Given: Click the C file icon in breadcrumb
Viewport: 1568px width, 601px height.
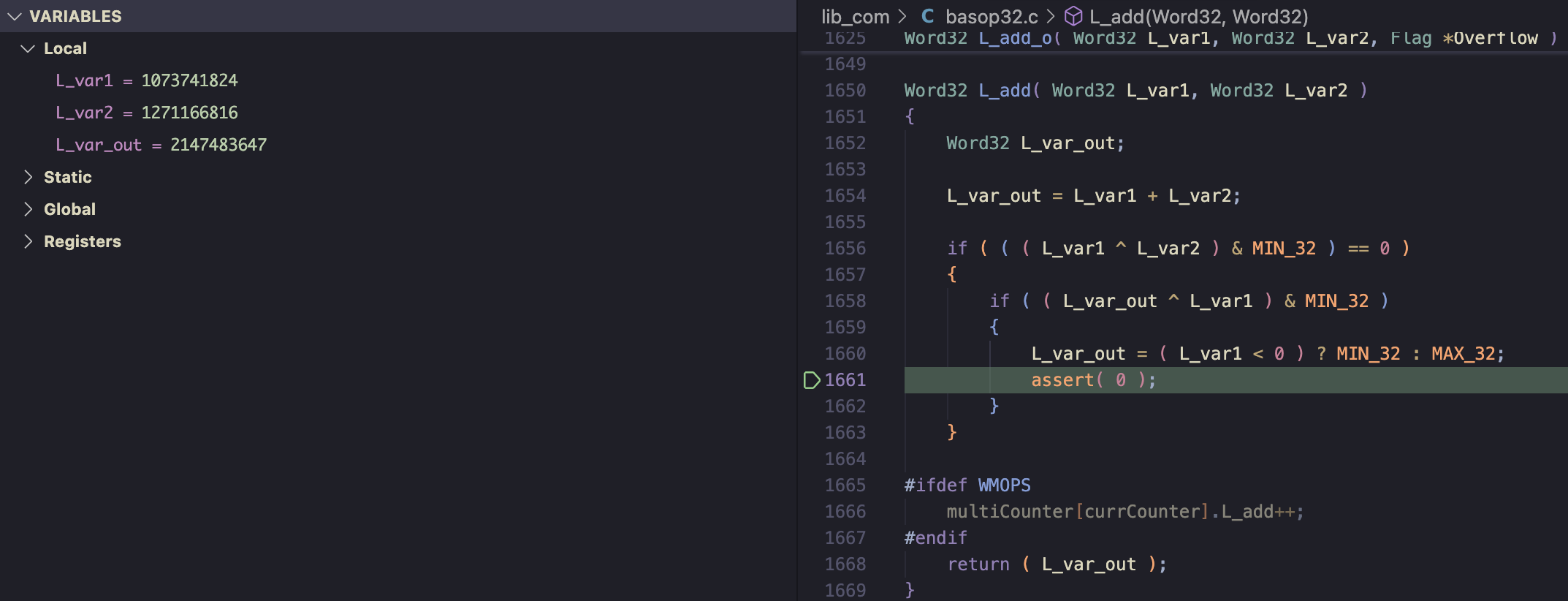Looking at the screenshot, I should tap(927, 16).
